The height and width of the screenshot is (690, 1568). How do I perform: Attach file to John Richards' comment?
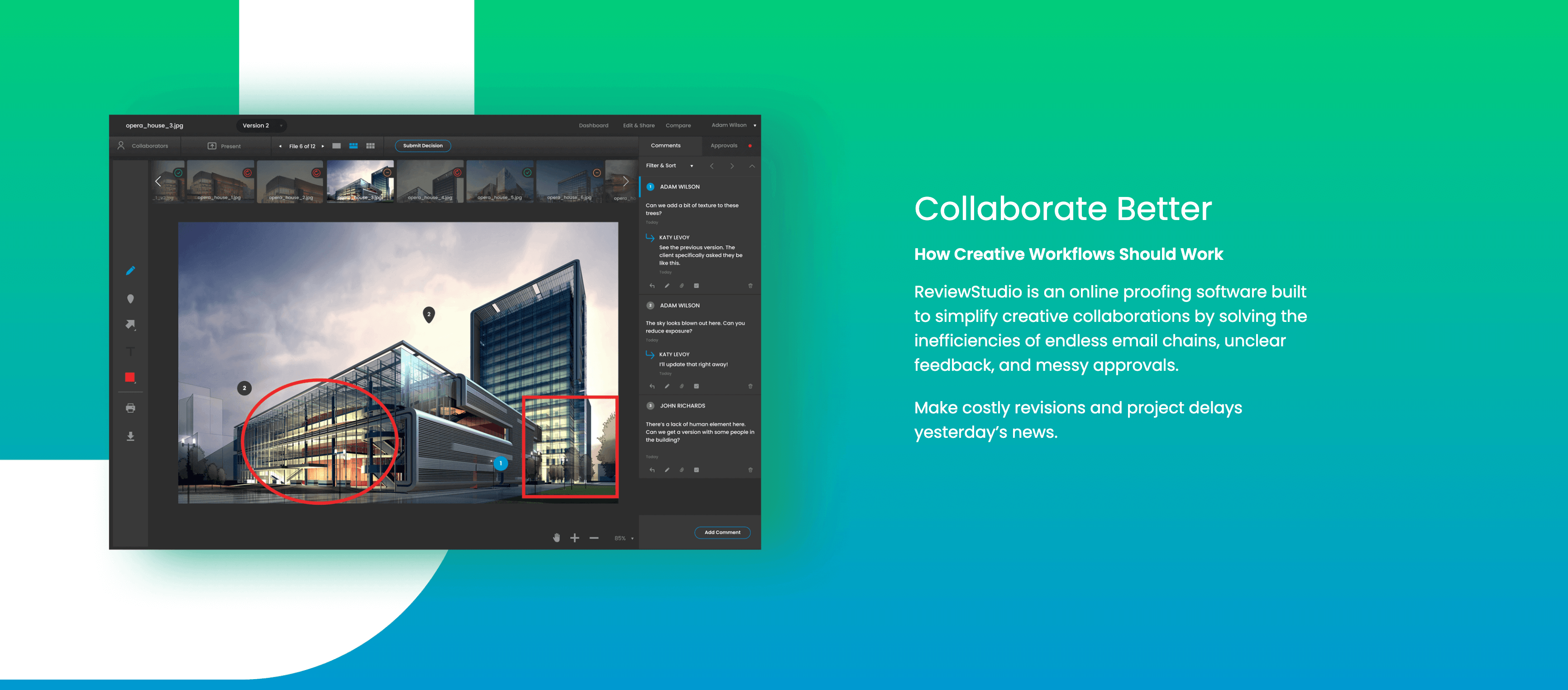tap(682, 470)
